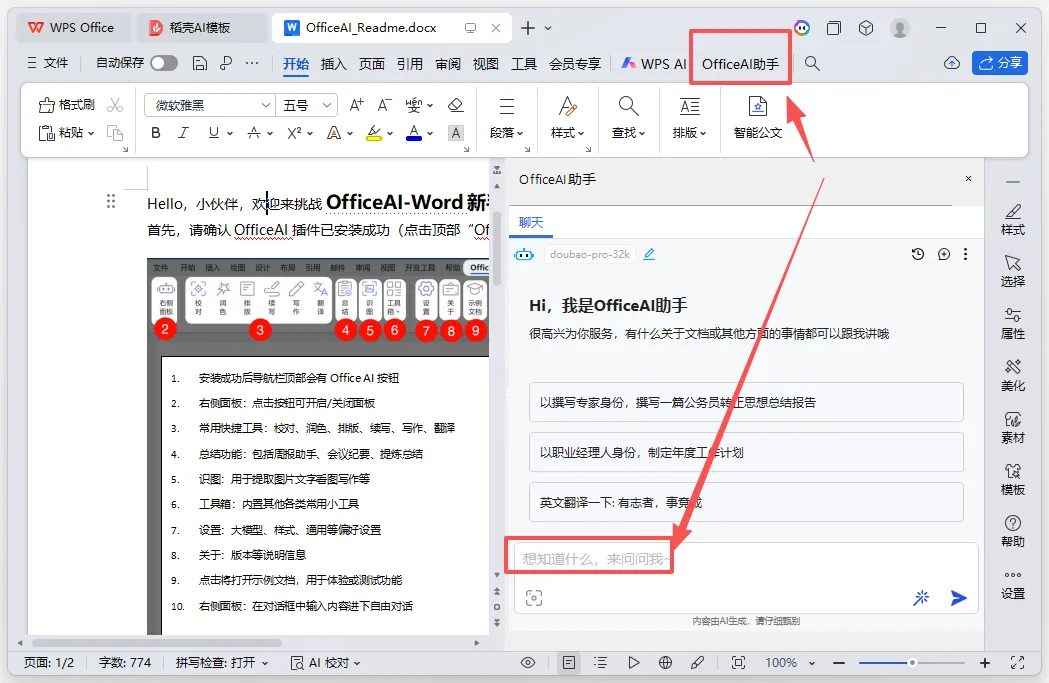1049x683 pixels.
Task: Click the Share (分享) button
Action: 999,63
